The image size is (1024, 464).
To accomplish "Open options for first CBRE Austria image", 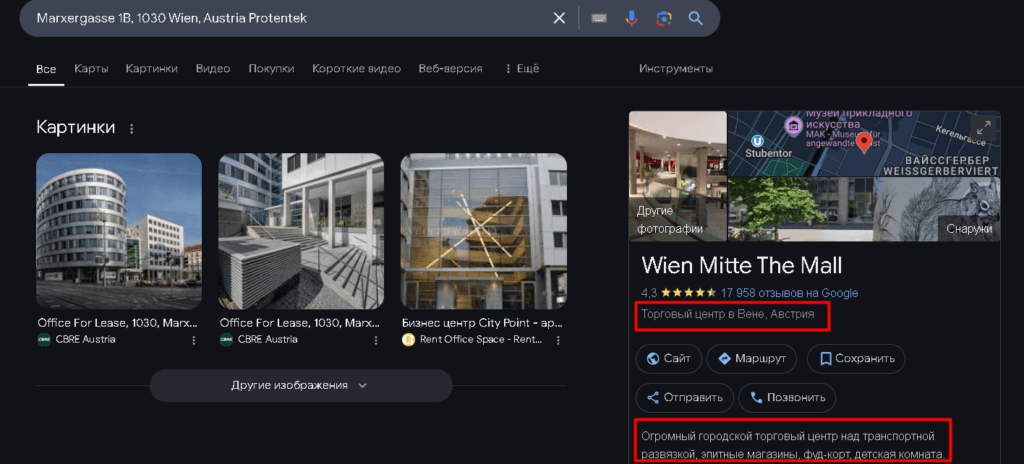I will pyautogui.click(x=193, y=340).
